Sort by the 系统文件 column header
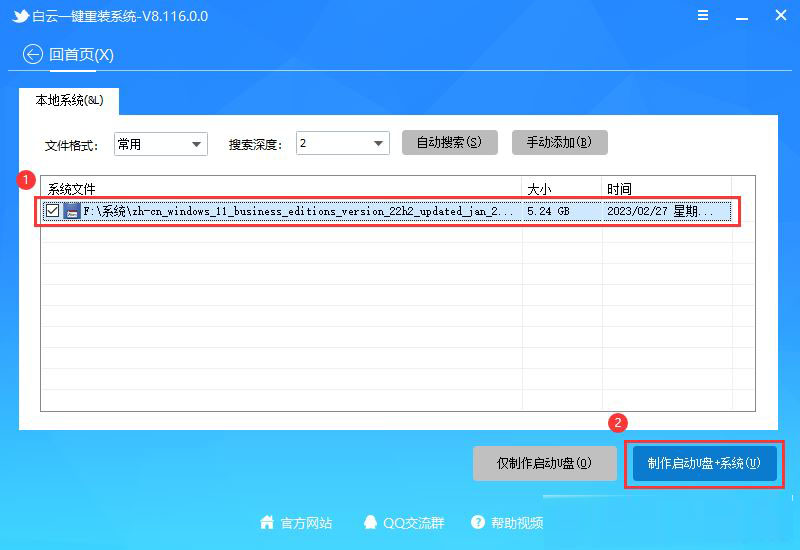800x550 pixels. point(71,189)
